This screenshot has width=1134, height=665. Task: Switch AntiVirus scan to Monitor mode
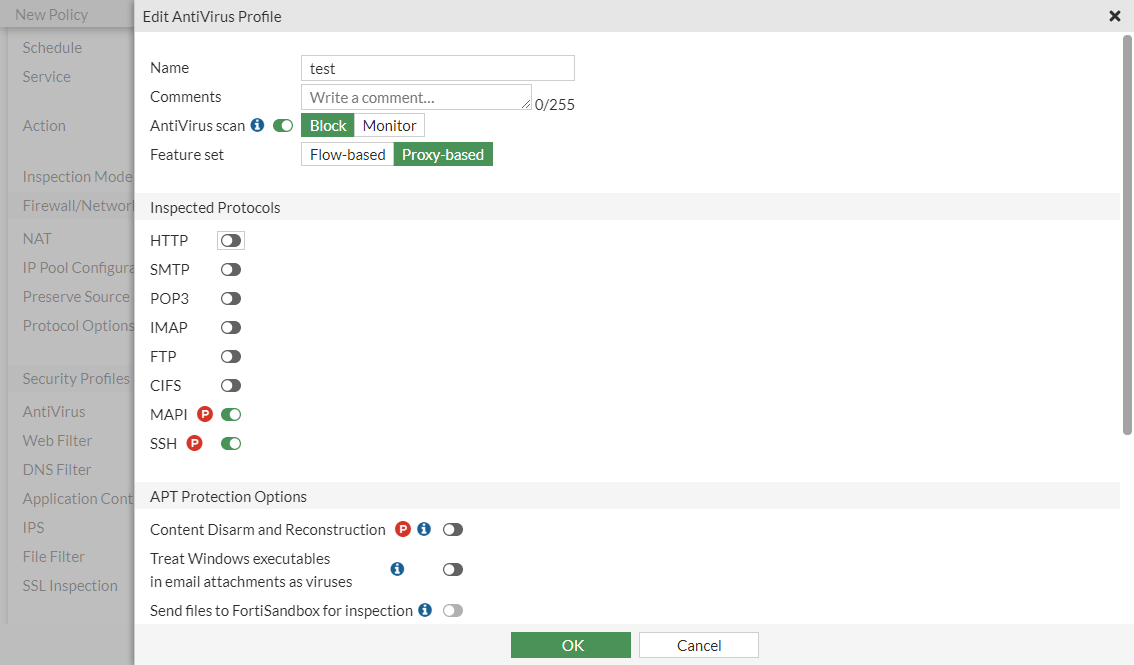[389, 125]
